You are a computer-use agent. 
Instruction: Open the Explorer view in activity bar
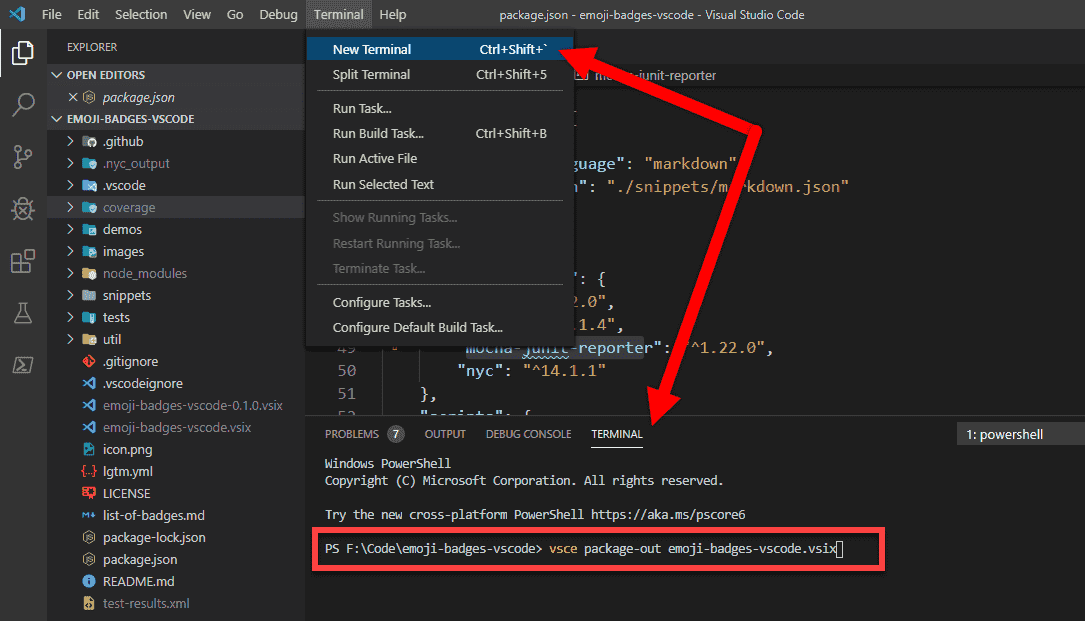click(23, 53)
